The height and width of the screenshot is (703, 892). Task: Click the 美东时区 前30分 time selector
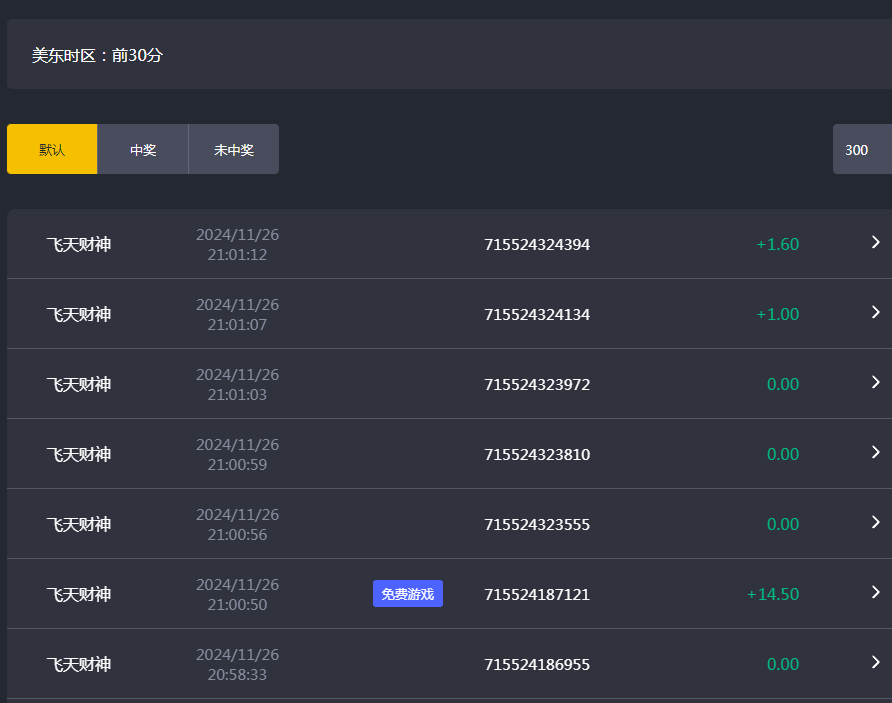pyautogui.click(x=97, y=55)
